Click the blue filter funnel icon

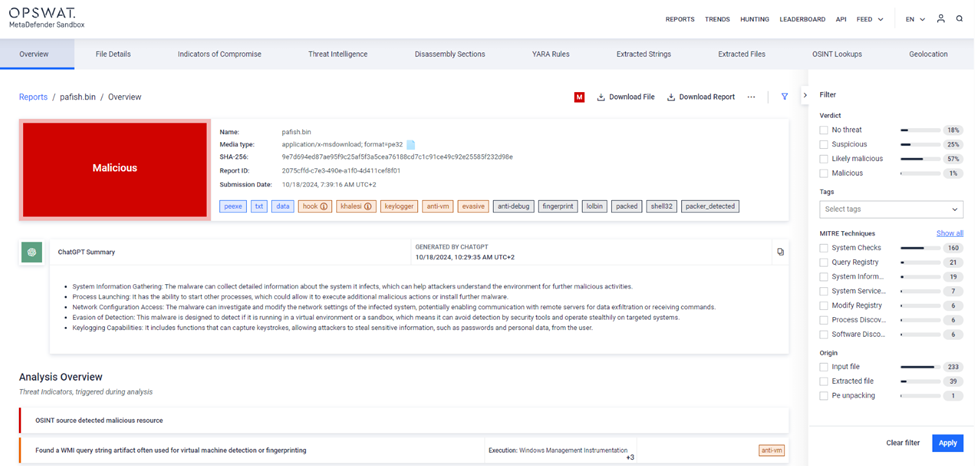click(784, 97)
